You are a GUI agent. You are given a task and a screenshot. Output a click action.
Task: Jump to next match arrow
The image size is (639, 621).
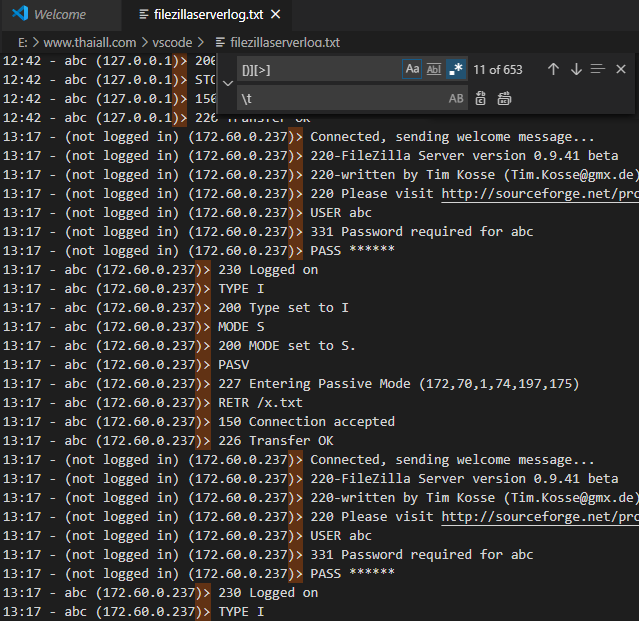tap(576, 69)
